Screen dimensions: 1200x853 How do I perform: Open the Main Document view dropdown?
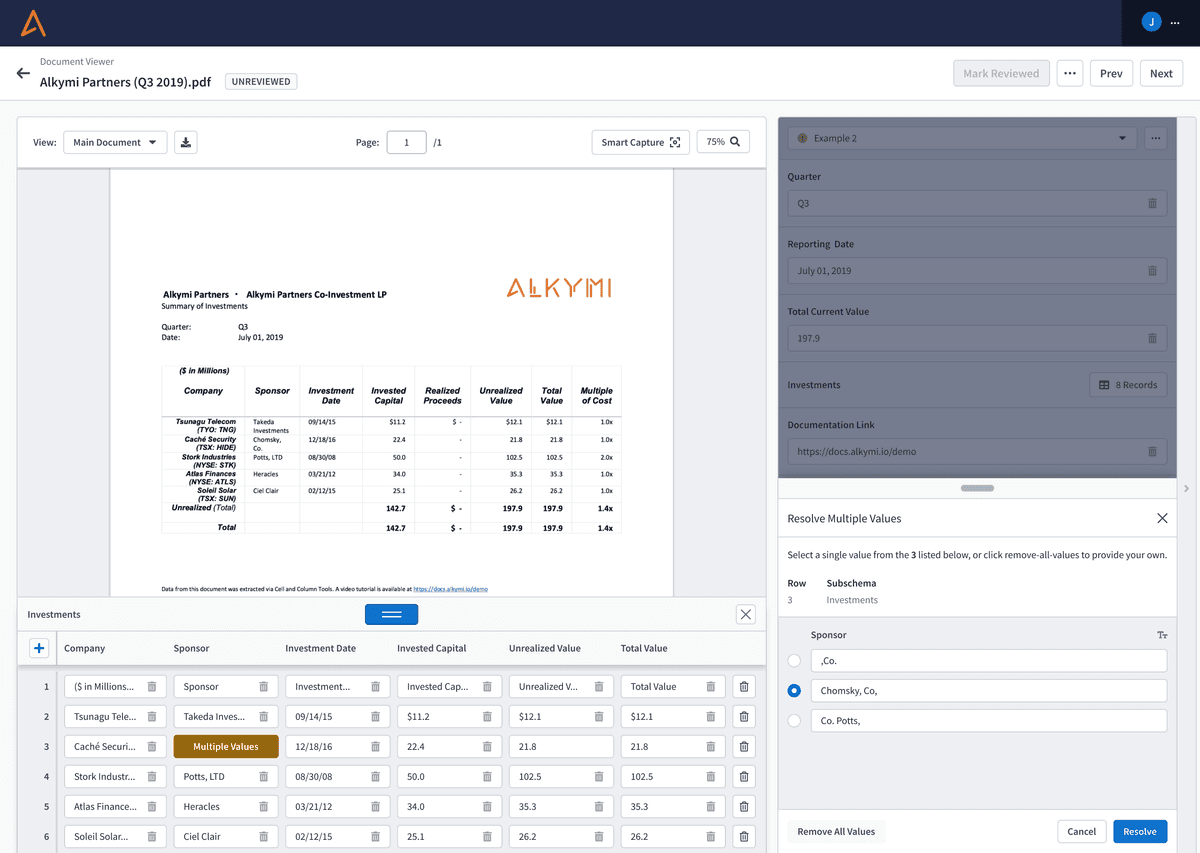click(114, 142)
